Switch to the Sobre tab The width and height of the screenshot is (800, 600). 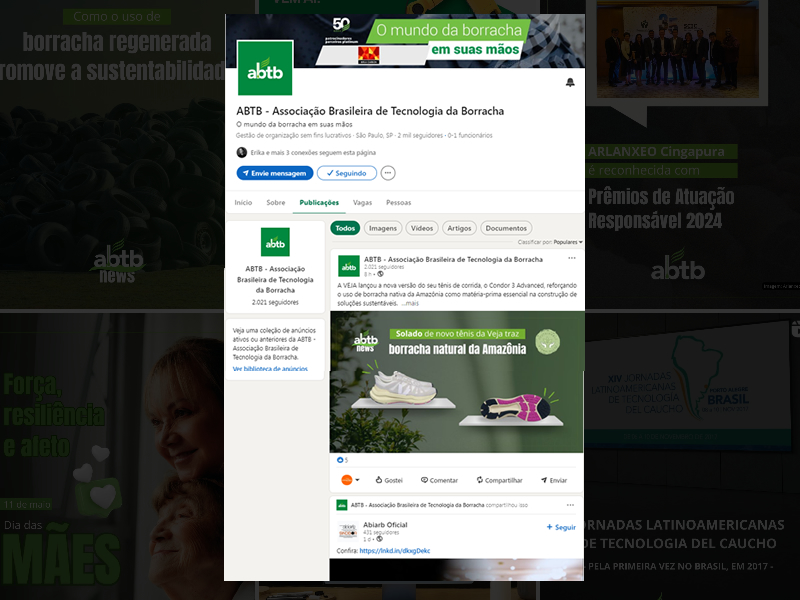[x=275, y=202]
